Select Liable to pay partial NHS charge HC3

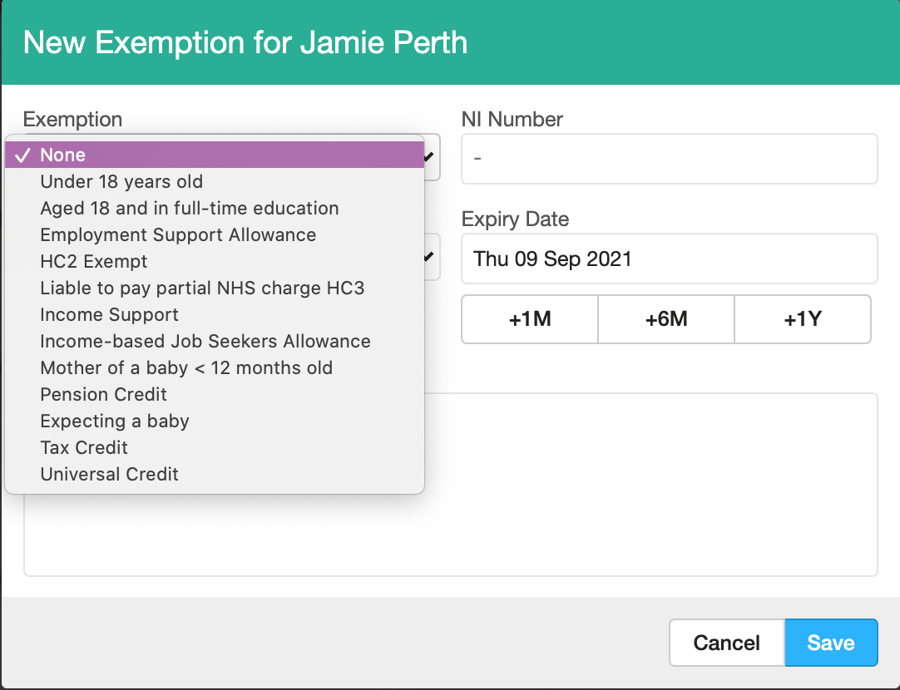(202, 288)
